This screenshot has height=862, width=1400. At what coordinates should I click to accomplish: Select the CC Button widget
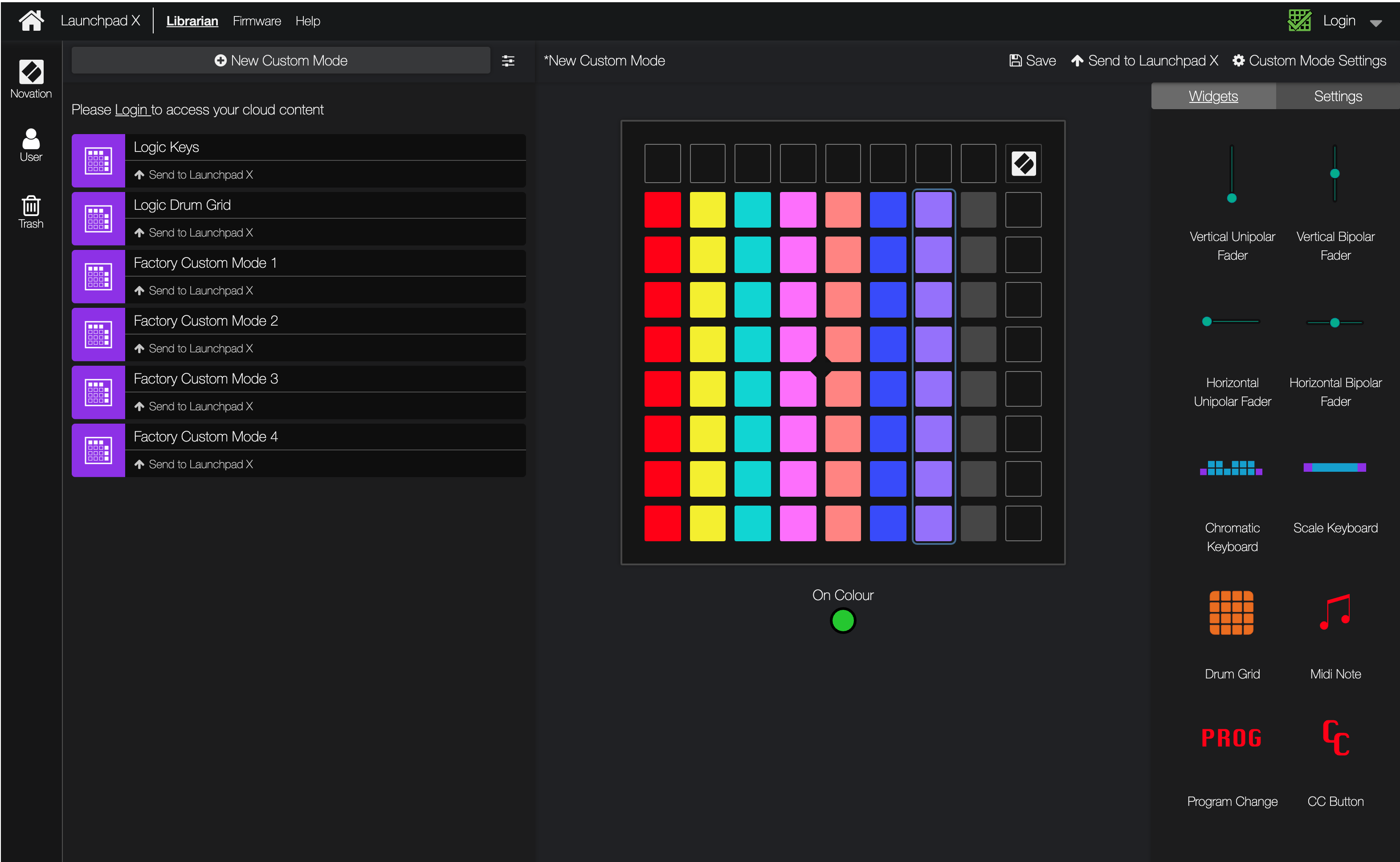tap(1335, 764)
